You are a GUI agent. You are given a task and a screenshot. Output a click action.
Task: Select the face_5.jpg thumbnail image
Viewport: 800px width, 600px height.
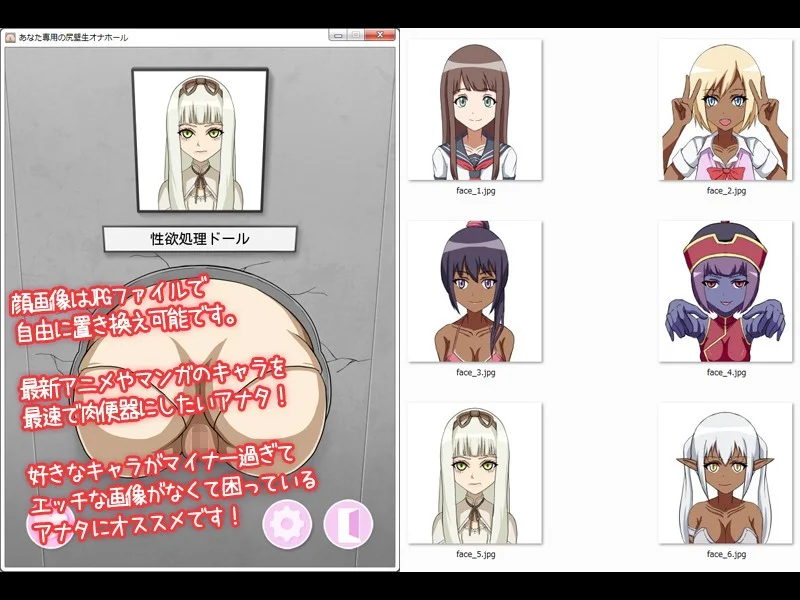click(x=475, y=473)
